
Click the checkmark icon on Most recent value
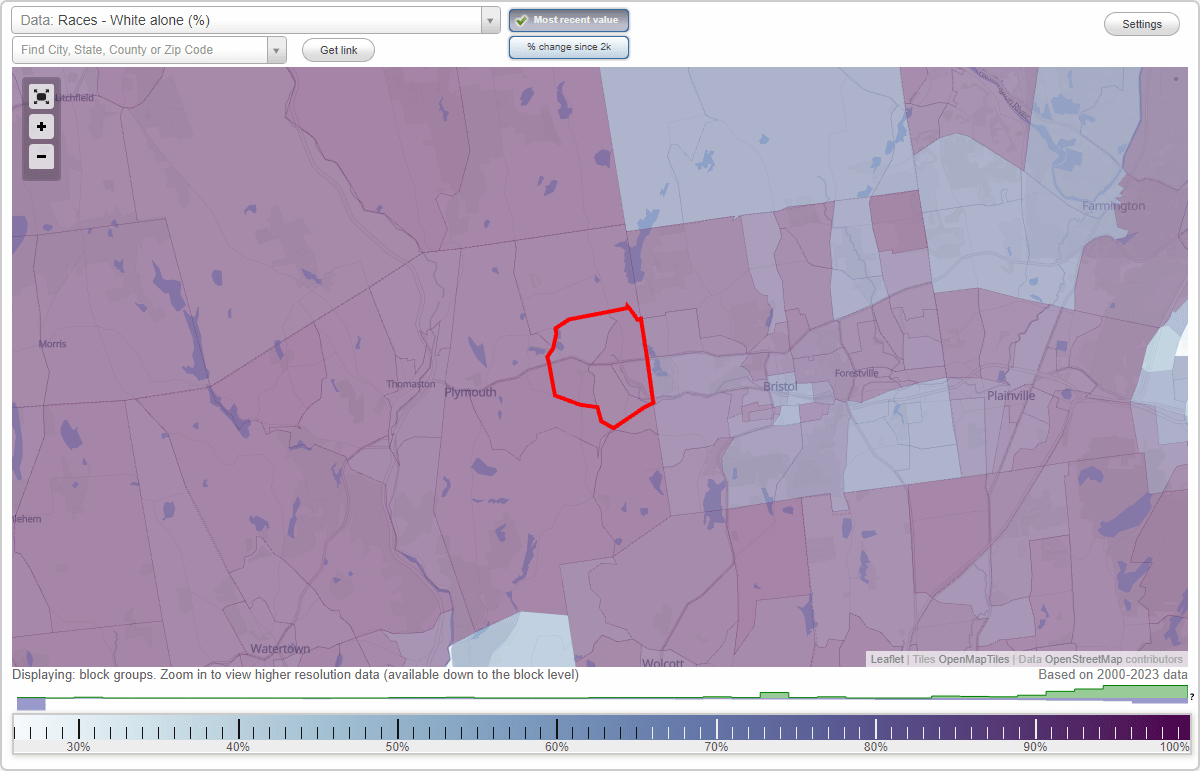pyautogui.click(x=521, y=19)
